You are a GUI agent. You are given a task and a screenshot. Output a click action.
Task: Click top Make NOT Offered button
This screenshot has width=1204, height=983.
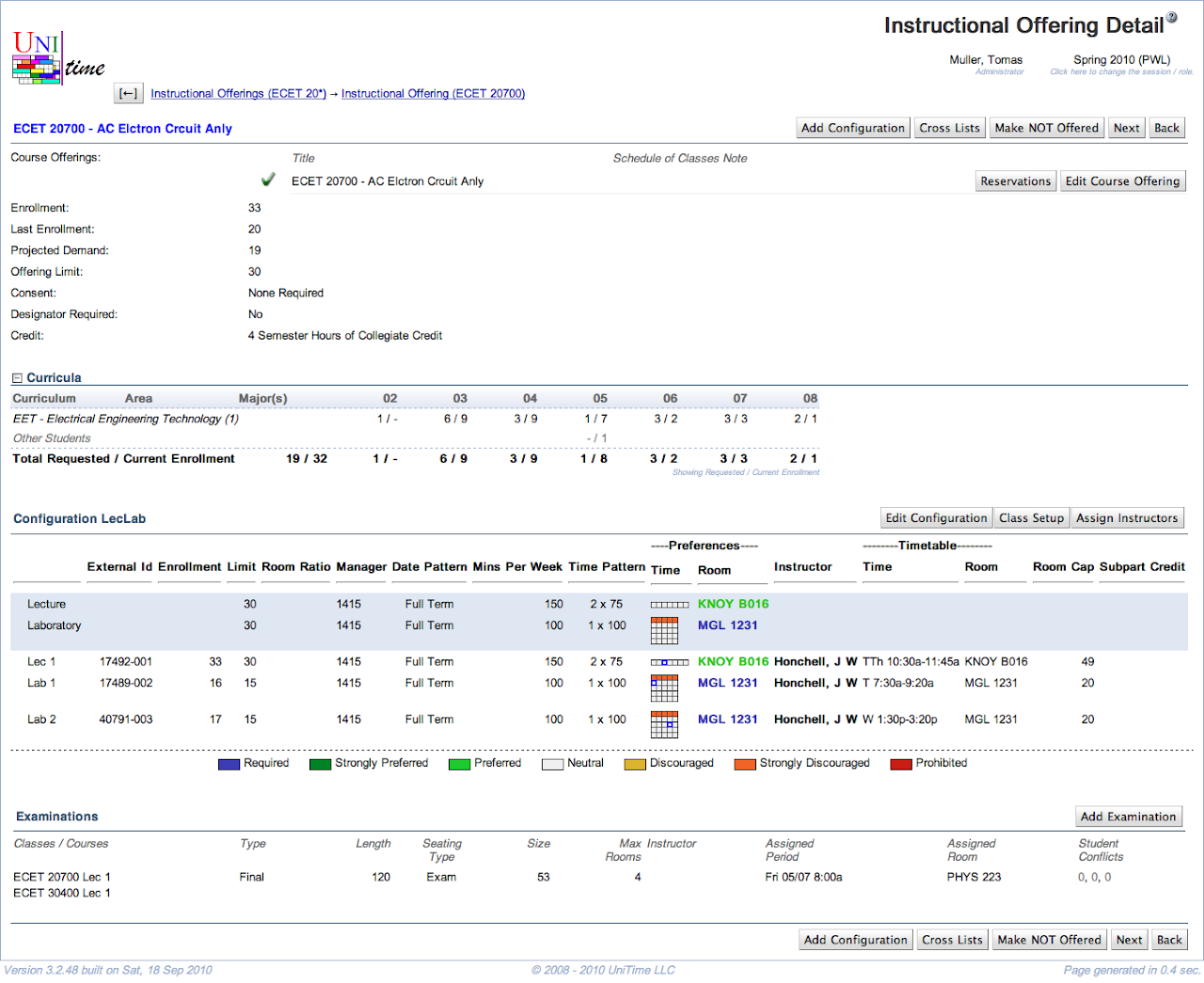1046,128
